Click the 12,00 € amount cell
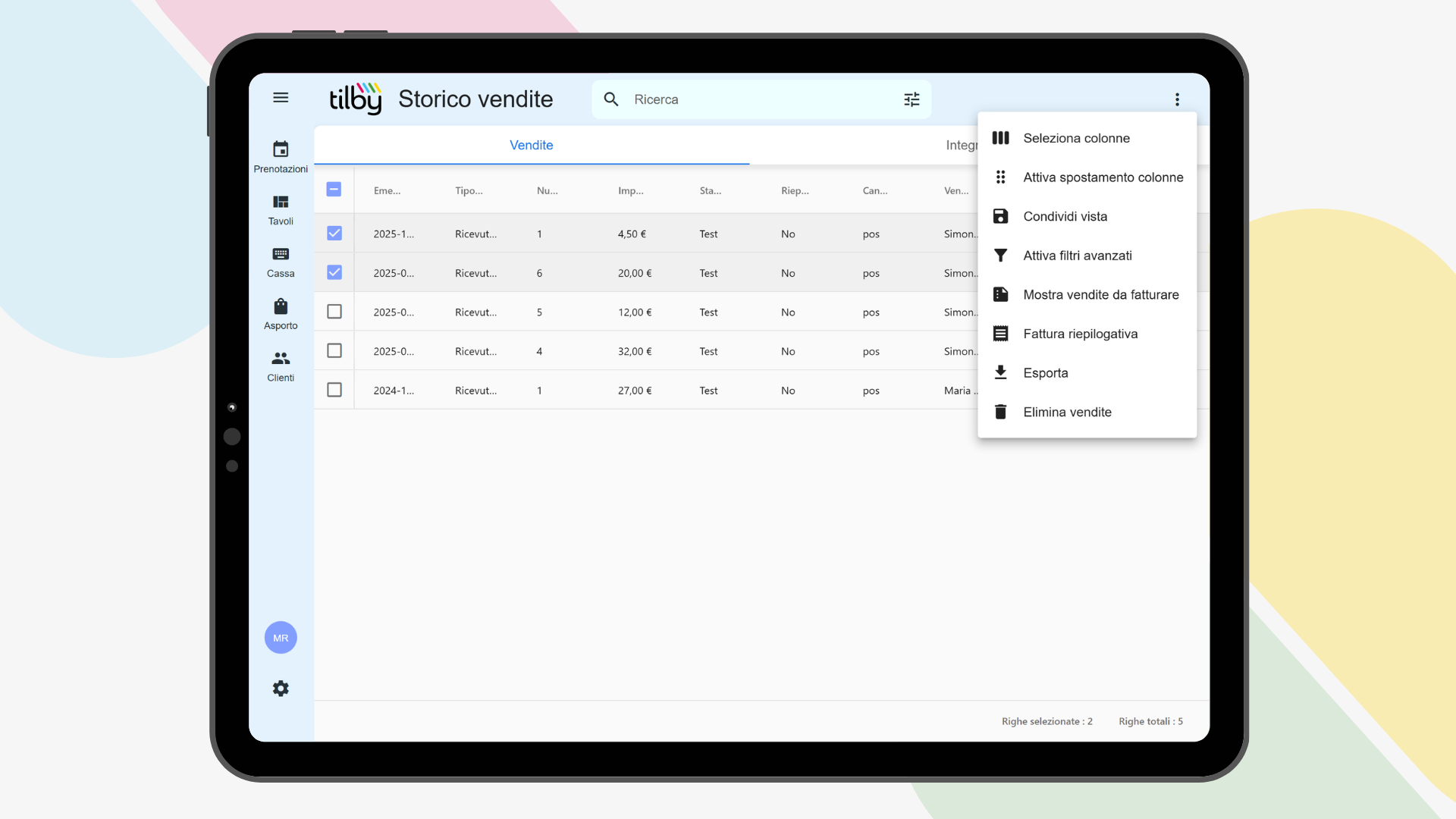 click(x=635, y=312)
